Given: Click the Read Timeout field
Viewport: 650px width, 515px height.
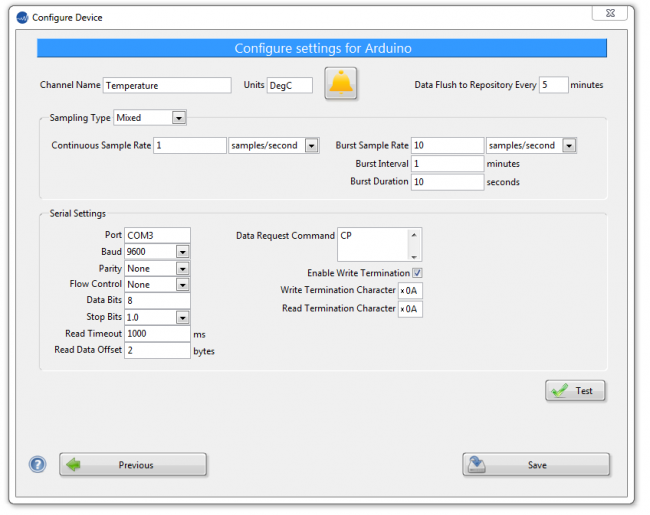Looking at the screenshot, I should [157, 334].
